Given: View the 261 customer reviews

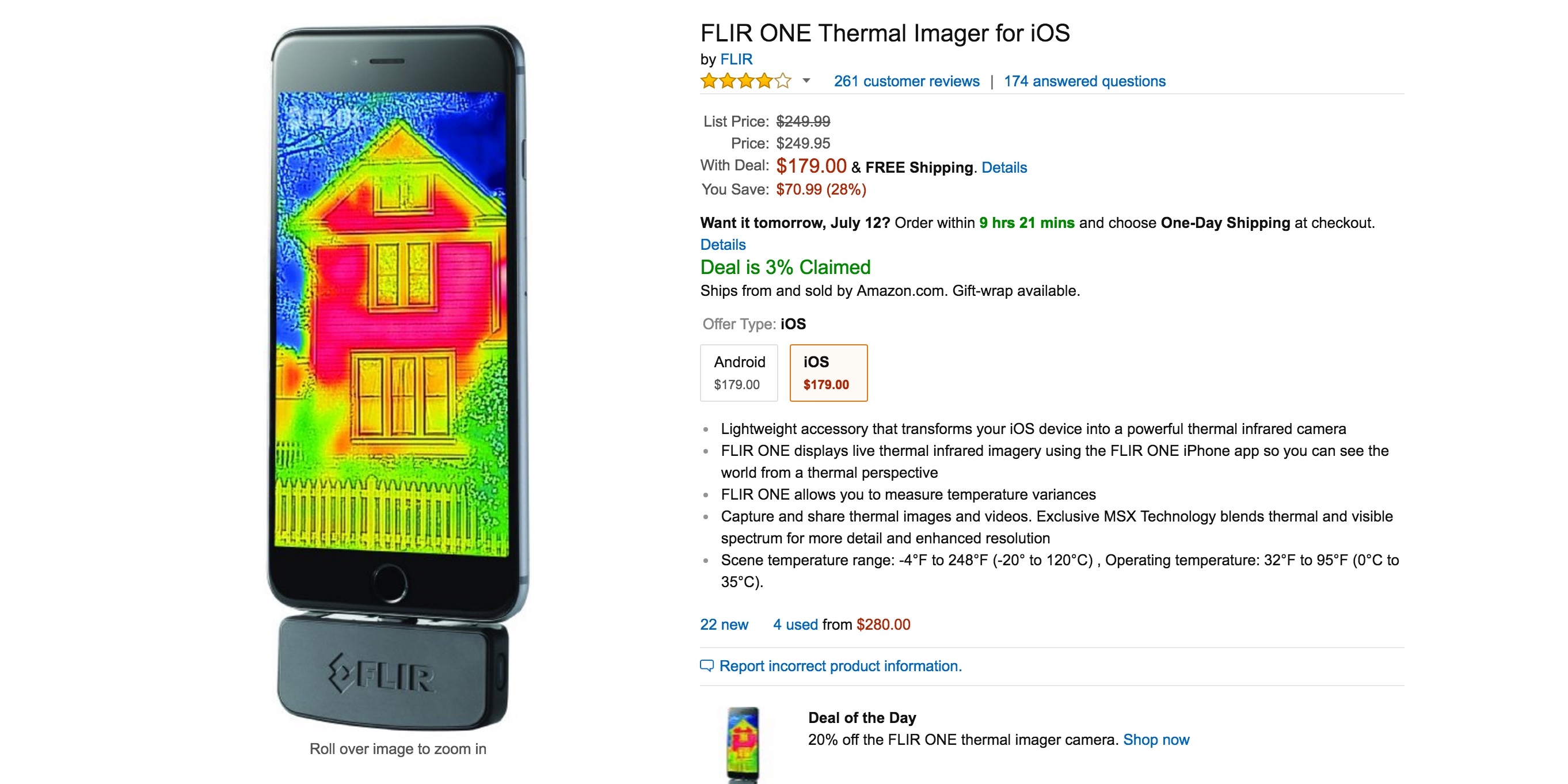Looking at the screenshot, I should (907, 81).
